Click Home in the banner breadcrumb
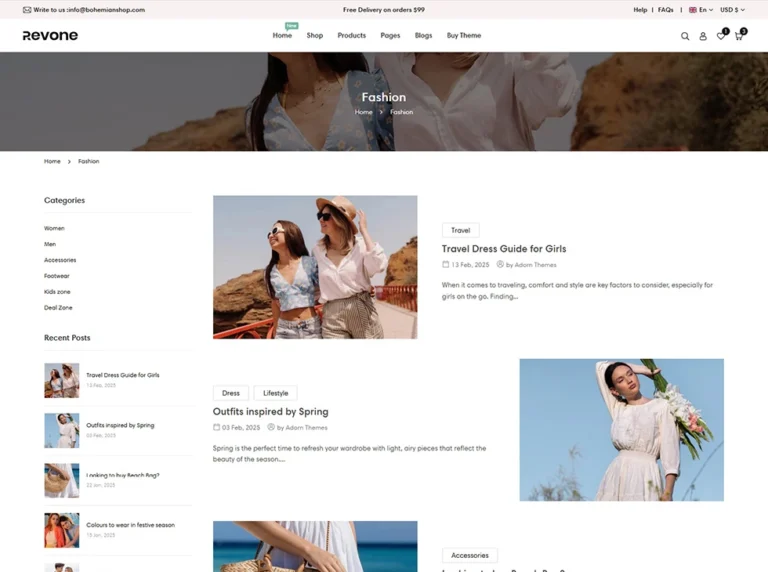 [363, 112]
